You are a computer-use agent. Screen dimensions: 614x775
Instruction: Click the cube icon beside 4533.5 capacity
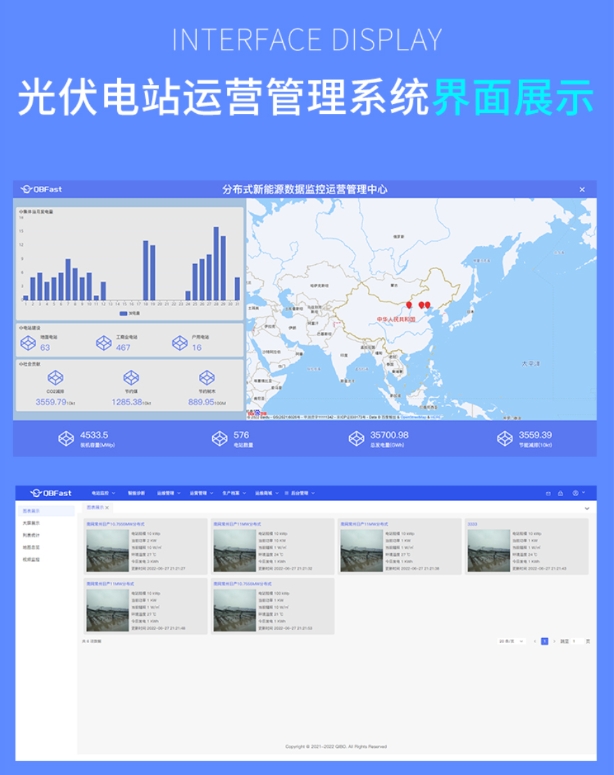(x=66, y=438)
